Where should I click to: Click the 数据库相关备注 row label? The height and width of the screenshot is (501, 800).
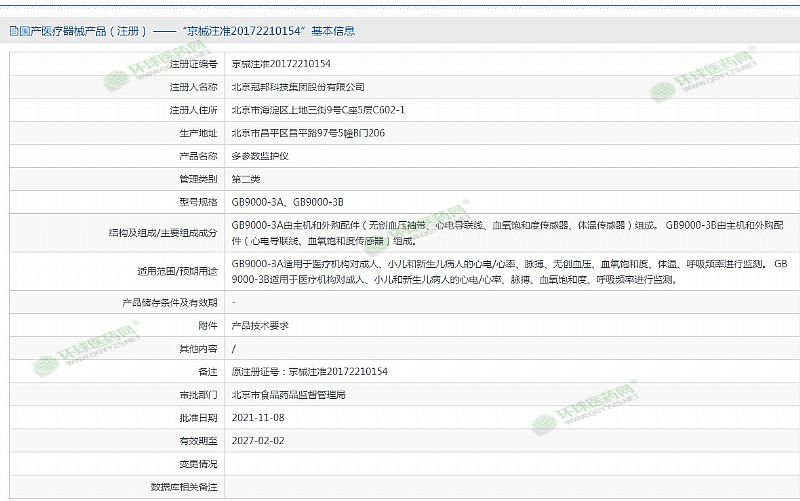[x=184, y=487]
